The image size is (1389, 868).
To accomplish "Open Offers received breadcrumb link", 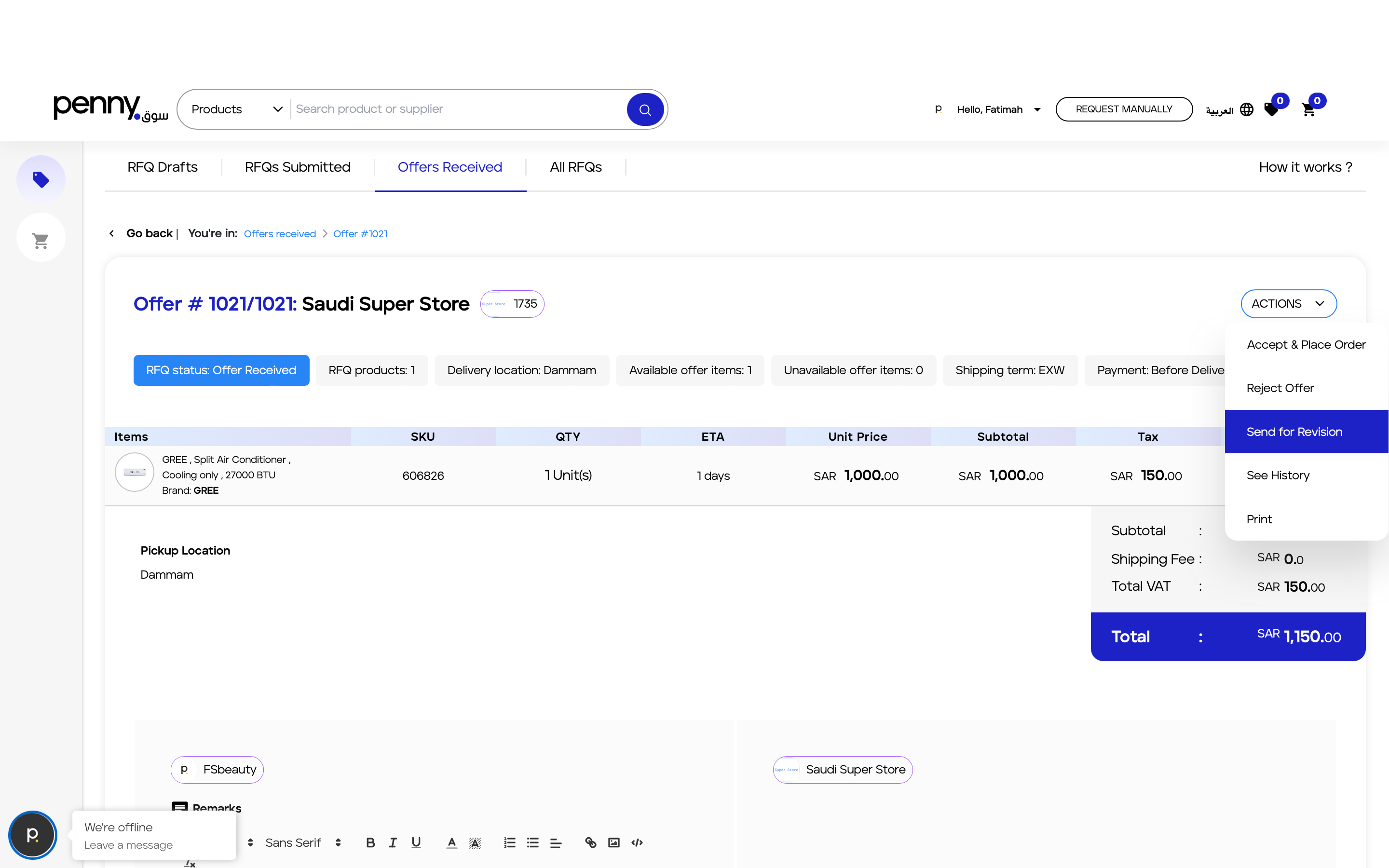I will pos(280,234).
